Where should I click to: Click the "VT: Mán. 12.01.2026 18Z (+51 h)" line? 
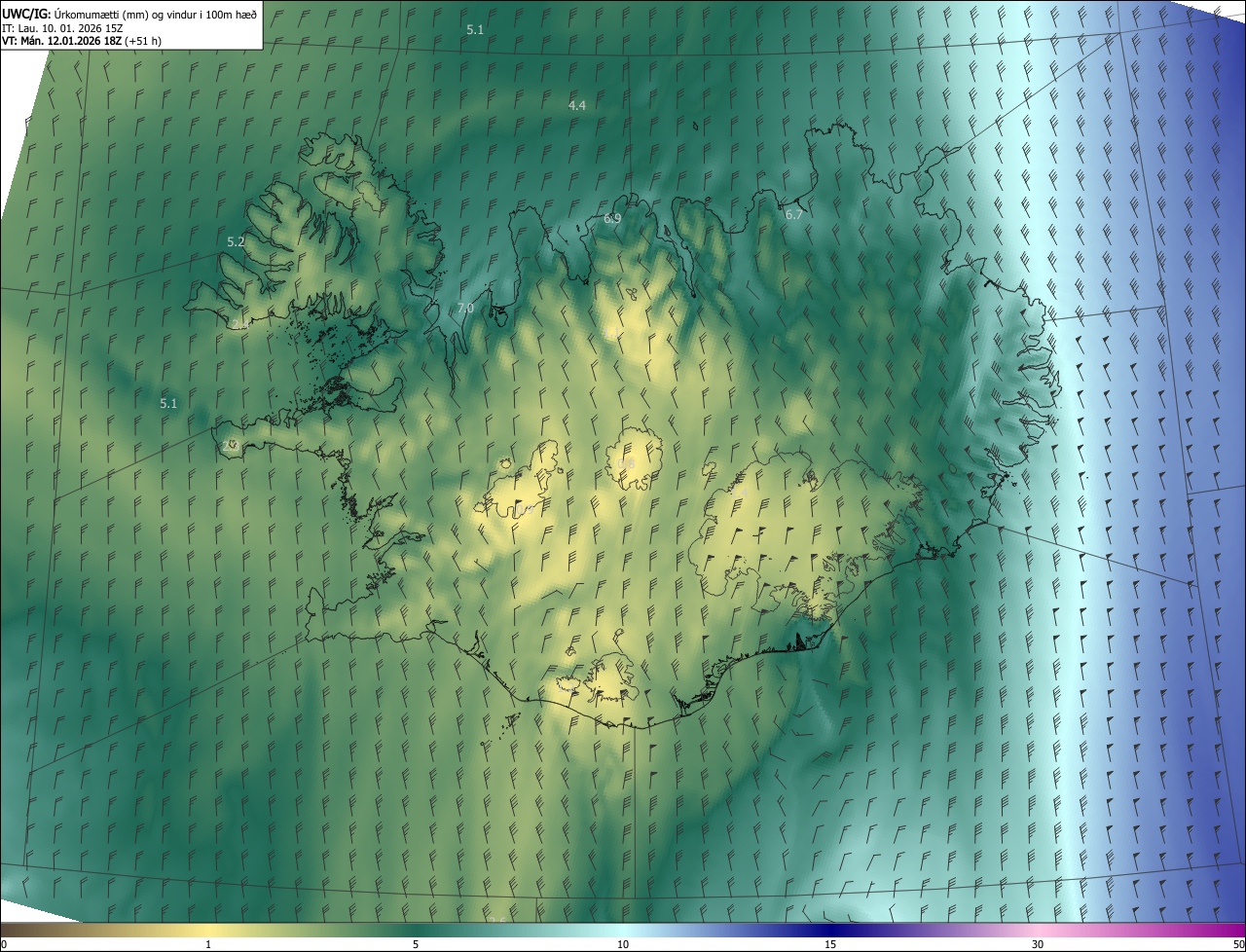pos(83,40)
